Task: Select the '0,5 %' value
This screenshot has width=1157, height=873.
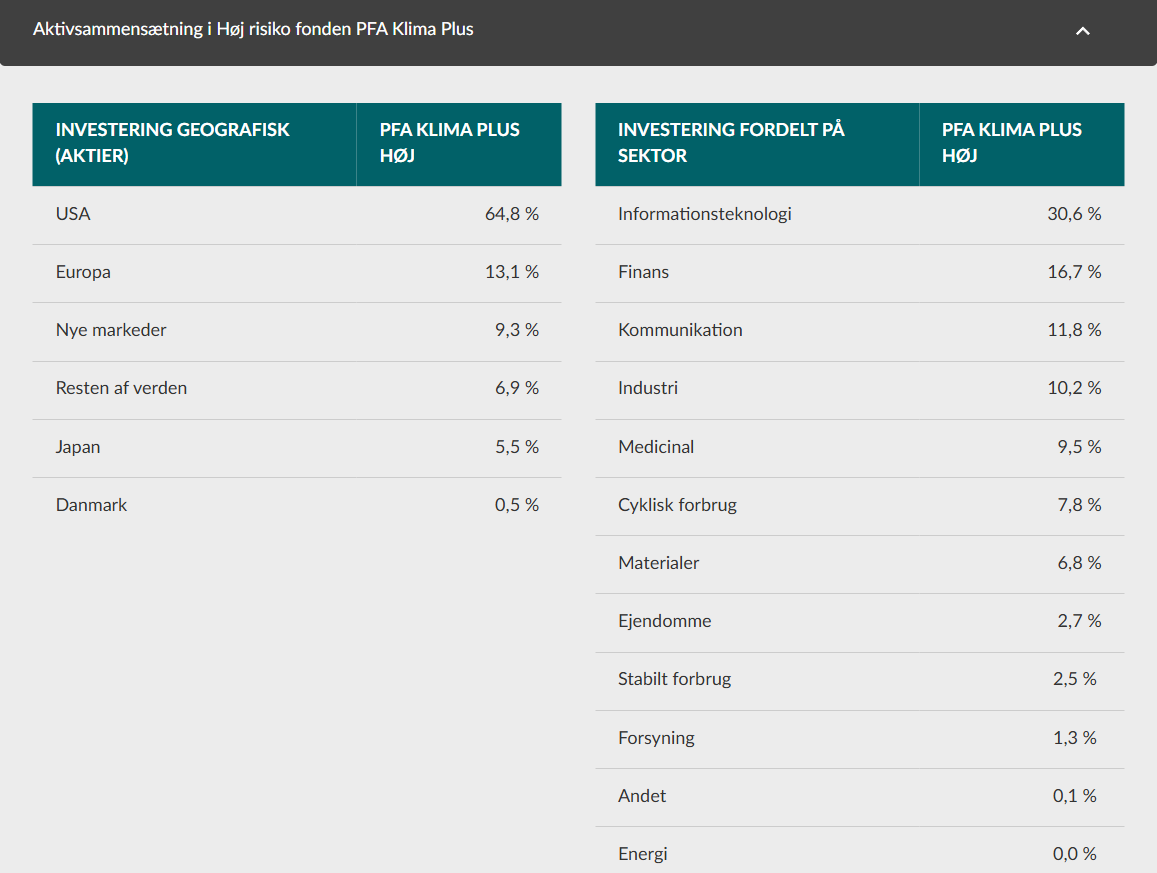Action: tap(517, 505)
